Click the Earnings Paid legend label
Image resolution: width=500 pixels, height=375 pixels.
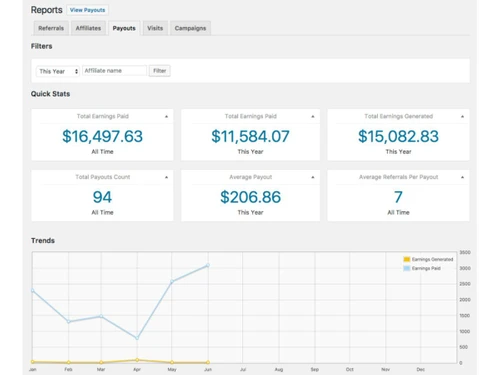[x=426, y=268]
